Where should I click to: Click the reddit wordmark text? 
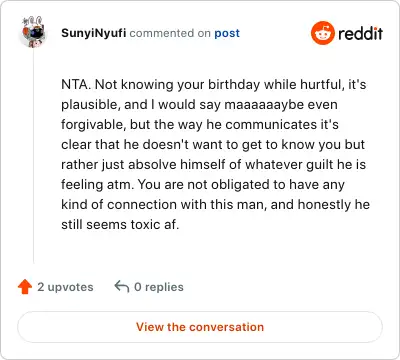(361, 33)
